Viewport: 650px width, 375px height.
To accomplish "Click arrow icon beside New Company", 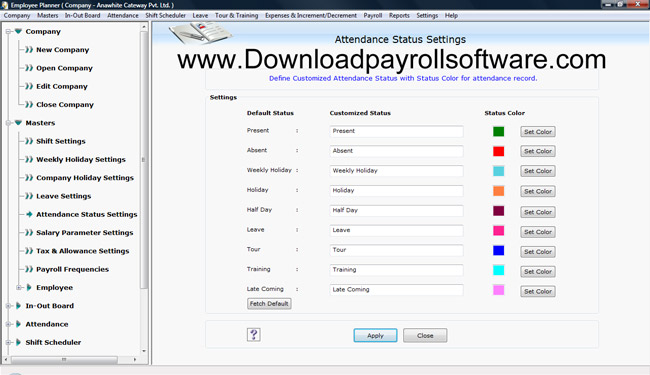I will (29, 50).
